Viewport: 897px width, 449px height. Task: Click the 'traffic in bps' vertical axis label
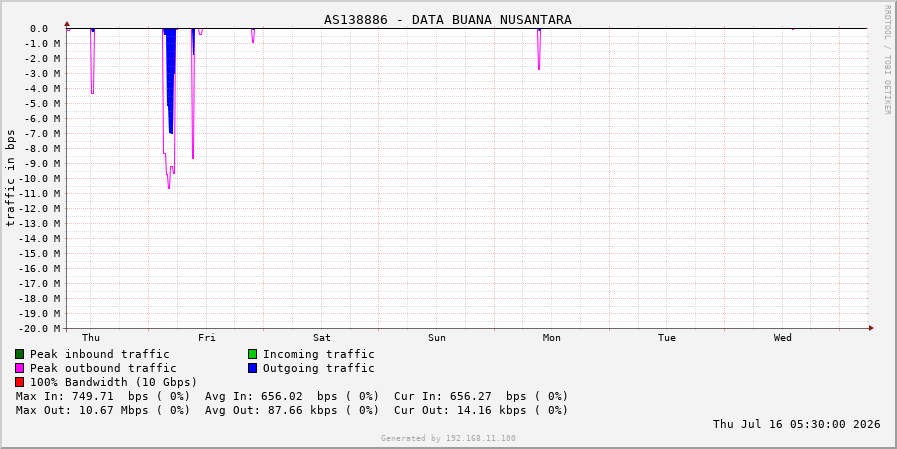click(x=10, y=178)
